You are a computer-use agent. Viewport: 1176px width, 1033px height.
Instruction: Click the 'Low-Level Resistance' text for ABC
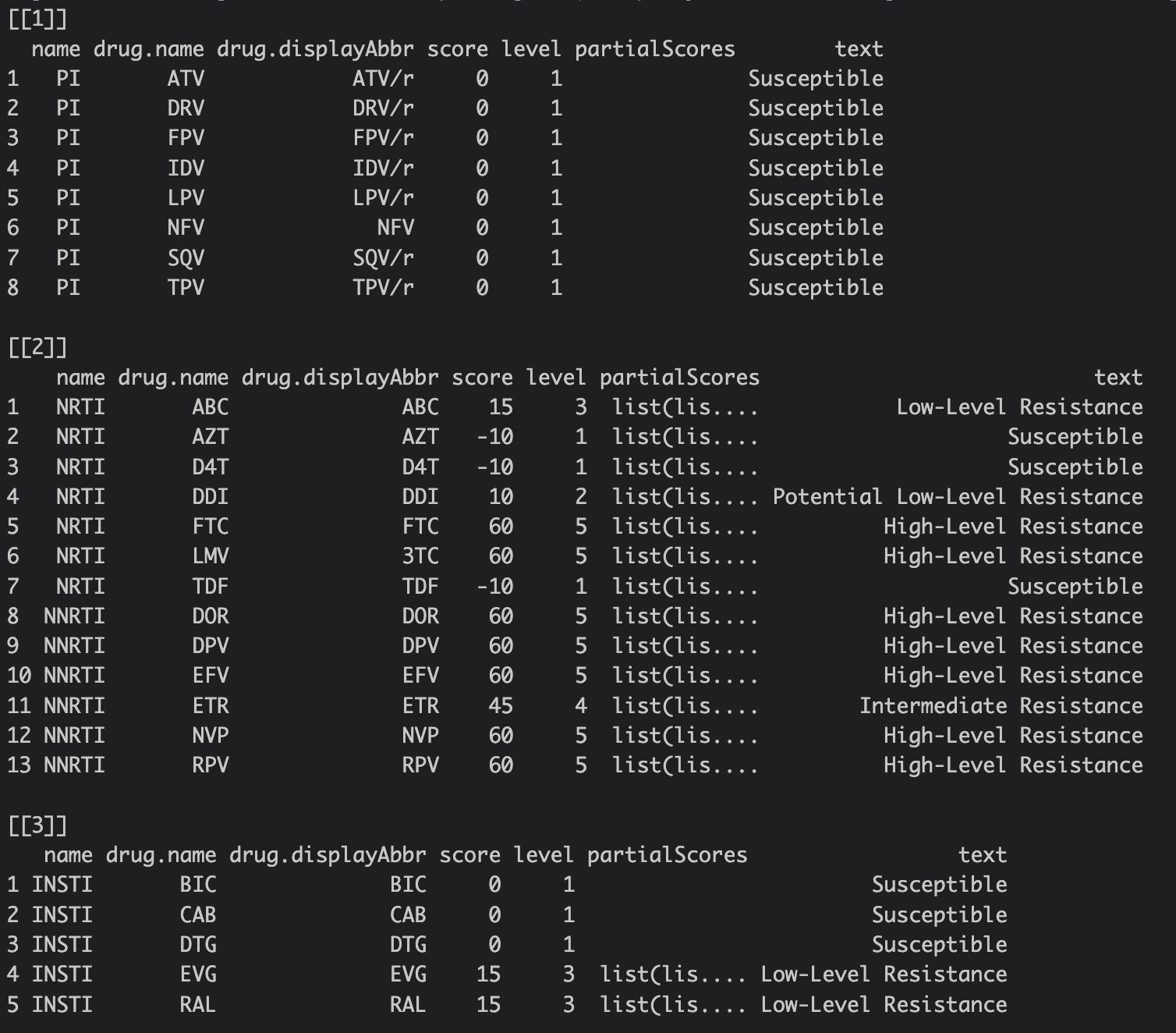1019,407
